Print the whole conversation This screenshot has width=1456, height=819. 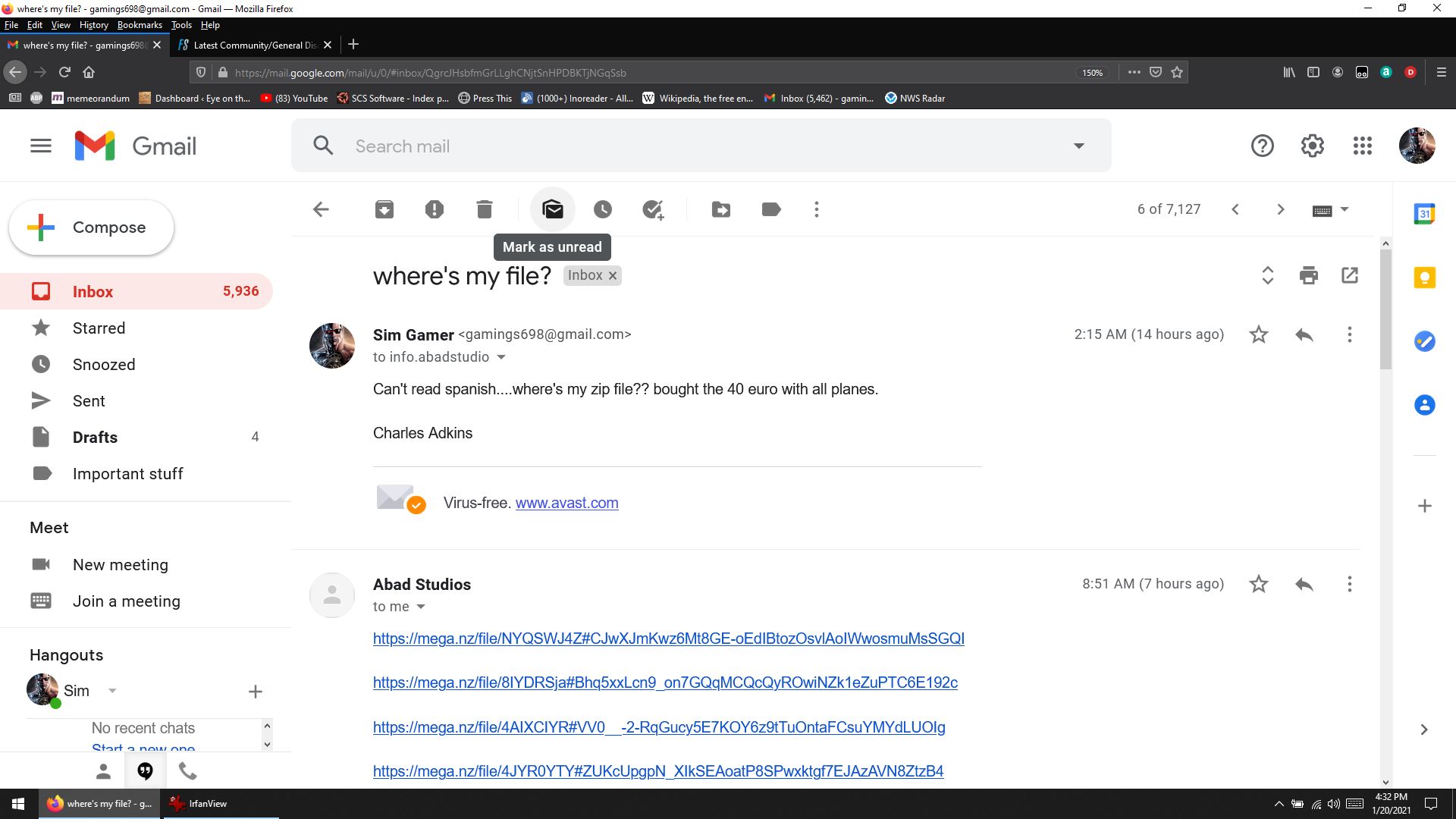tap(1309, 275)
